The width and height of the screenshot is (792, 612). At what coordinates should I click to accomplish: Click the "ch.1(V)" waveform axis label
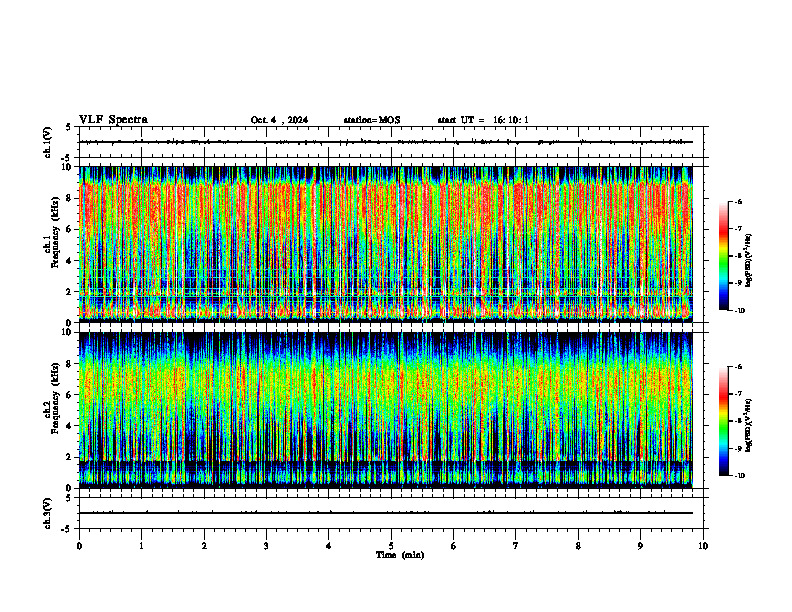point(47,142)
